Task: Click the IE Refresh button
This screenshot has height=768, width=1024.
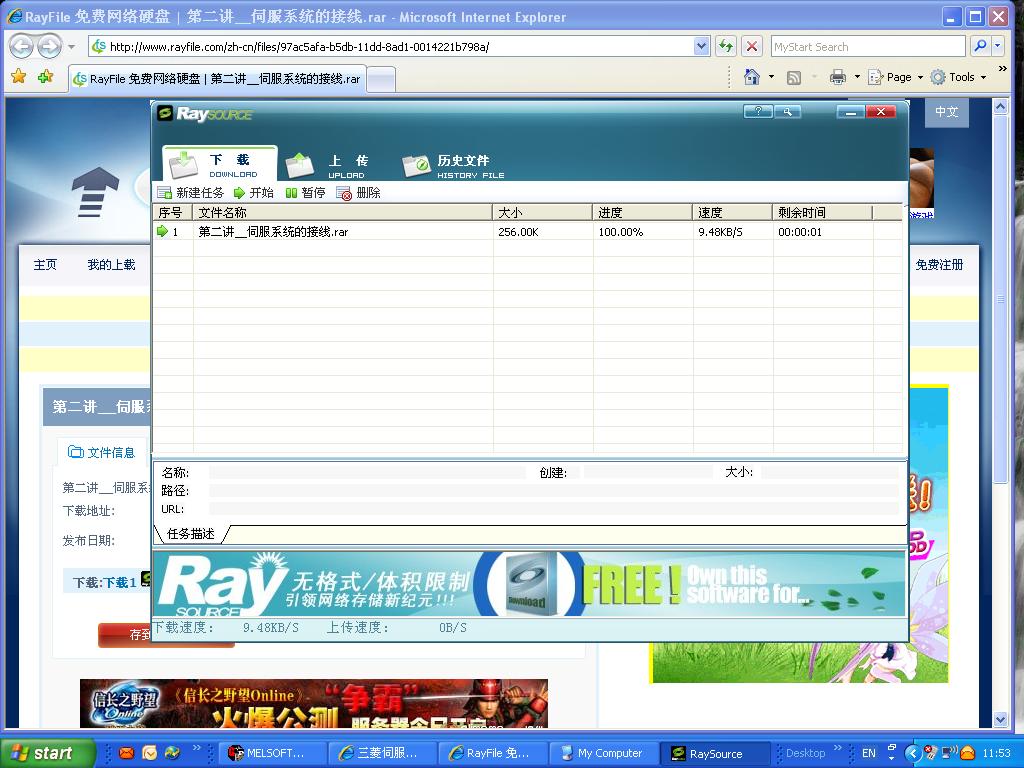Action: pos(725,47)
